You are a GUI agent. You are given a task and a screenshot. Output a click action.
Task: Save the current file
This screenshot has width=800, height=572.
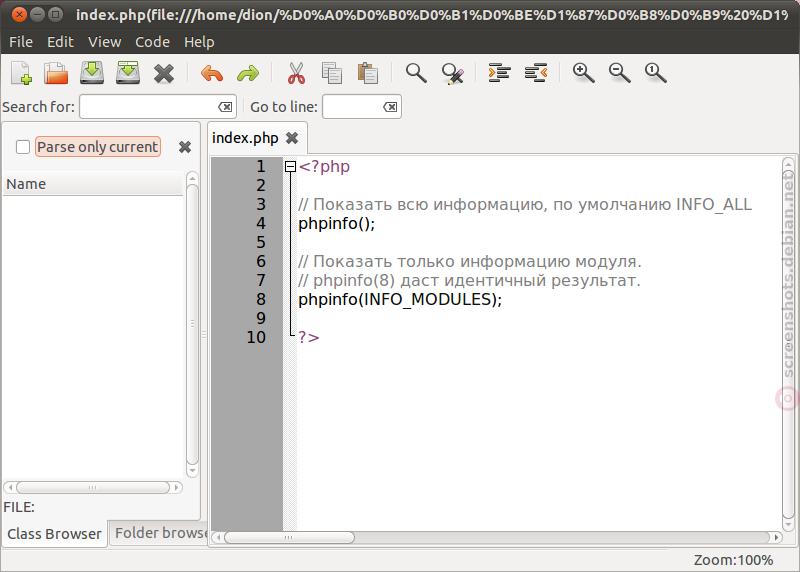(x=92, y=73)
